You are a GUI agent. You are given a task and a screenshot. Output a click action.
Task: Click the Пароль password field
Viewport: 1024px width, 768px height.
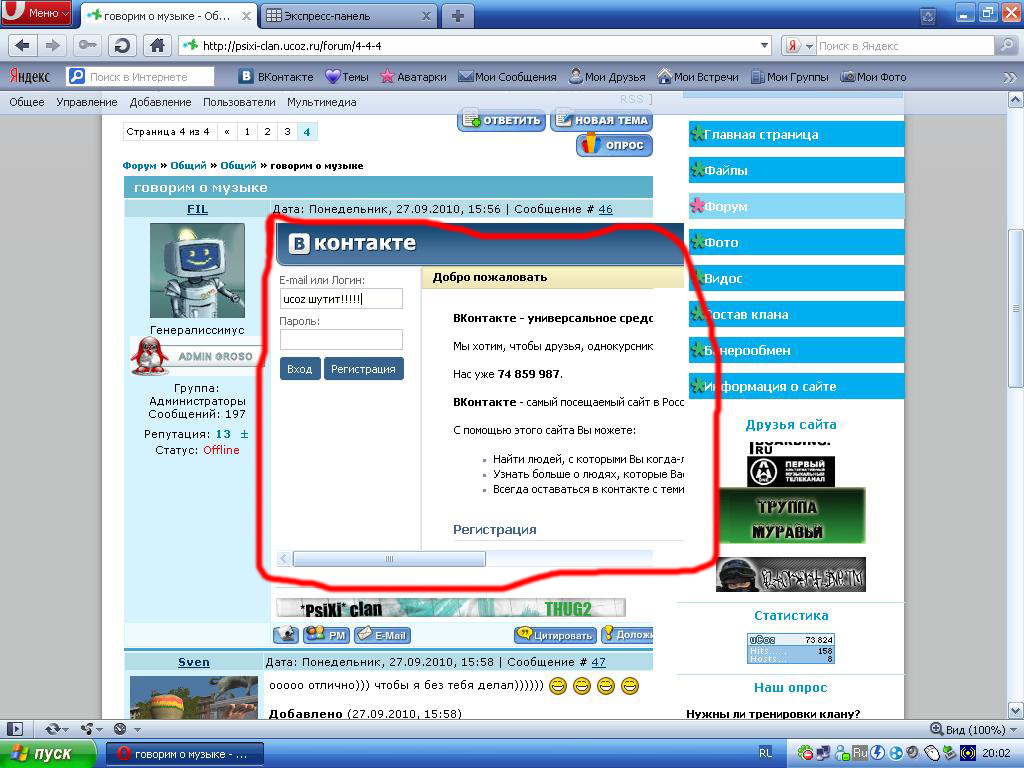(x=341, y=340)
